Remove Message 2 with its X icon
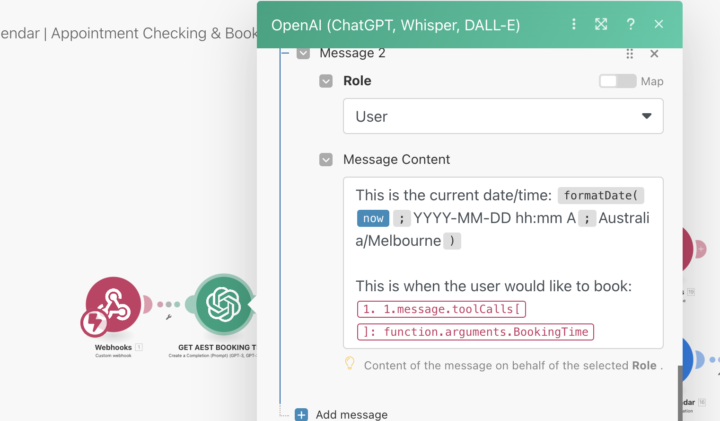The width and height of the screenshot is (720, 421). pos(654,54)
